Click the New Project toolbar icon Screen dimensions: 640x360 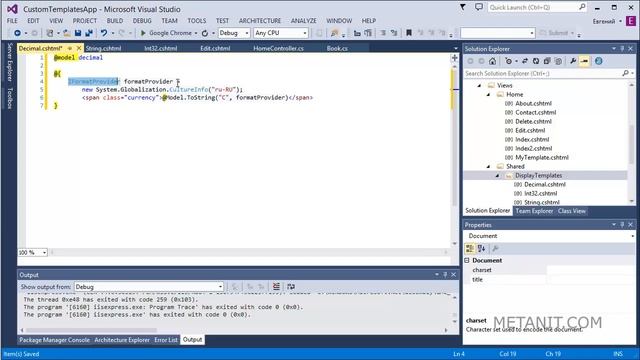tap(50, 33)
